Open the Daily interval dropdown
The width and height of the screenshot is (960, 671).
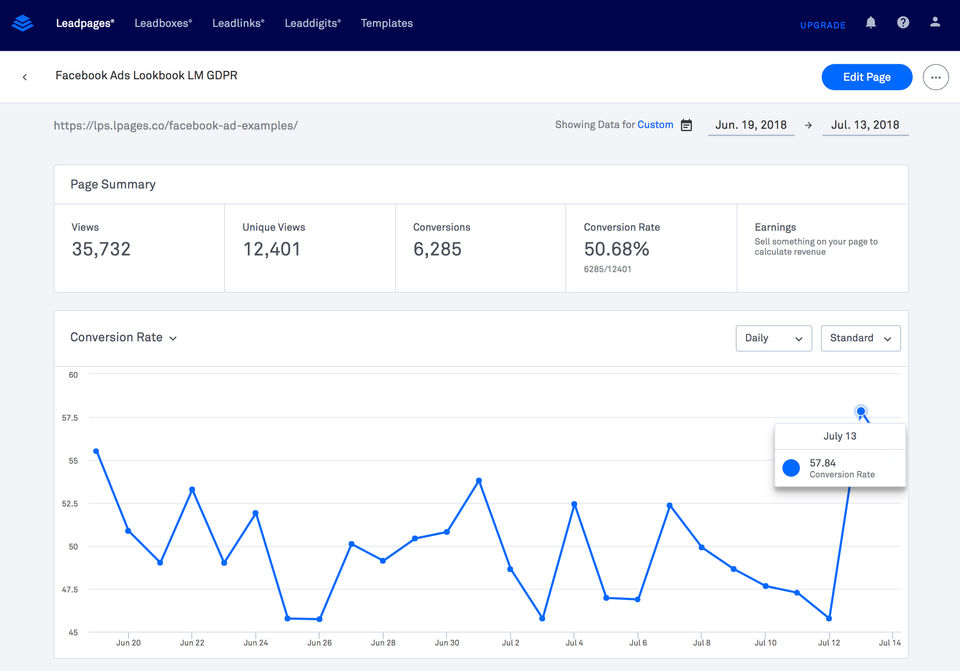[774, 338]
